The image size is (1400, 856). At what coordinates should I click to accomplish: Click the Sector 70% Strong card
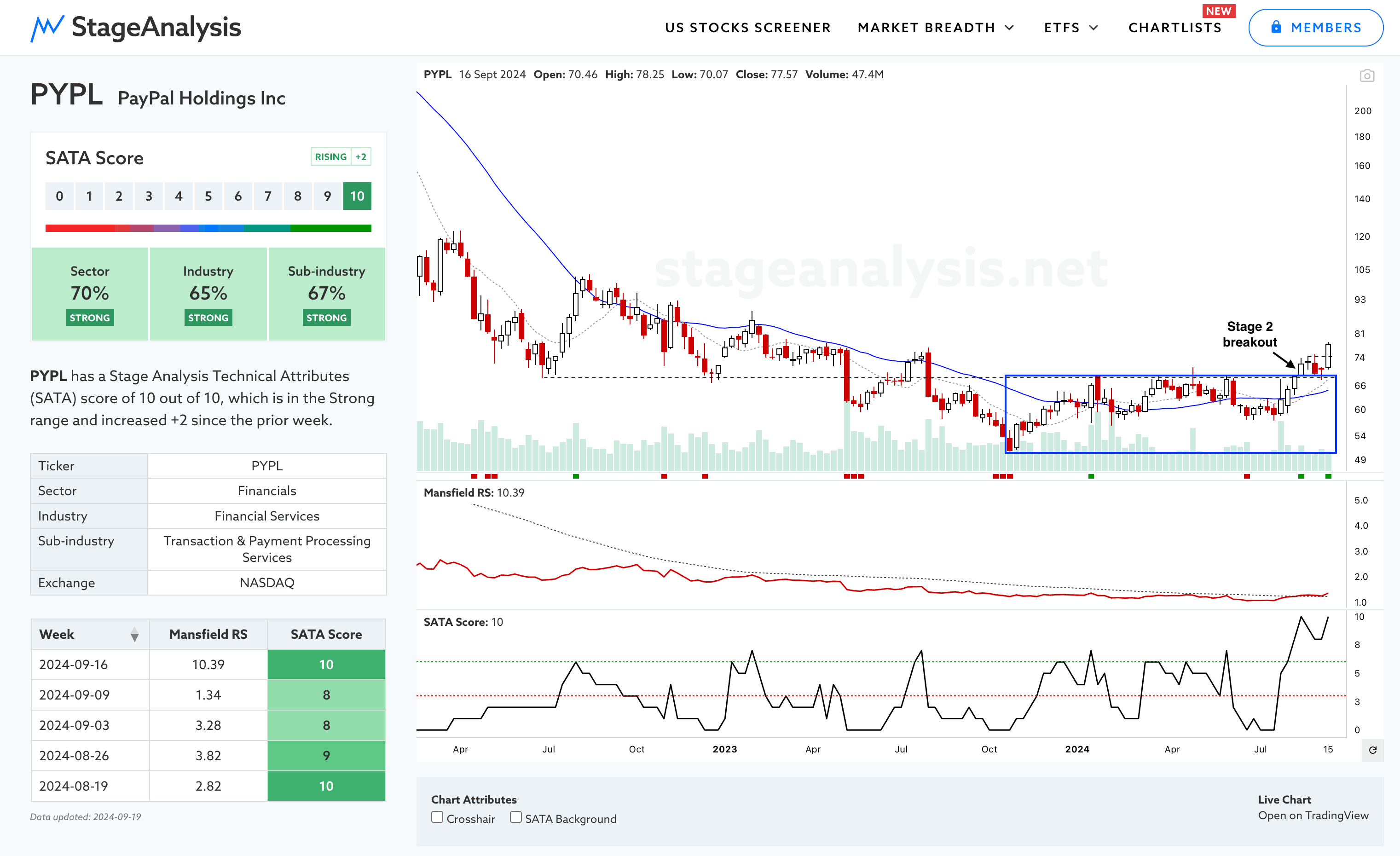tap(90, 294)
